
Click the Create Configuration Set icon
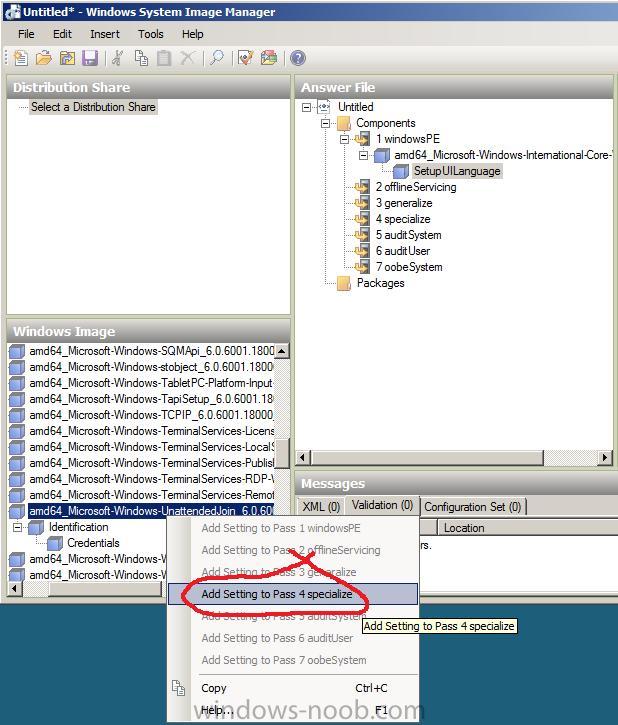point(269,58)
